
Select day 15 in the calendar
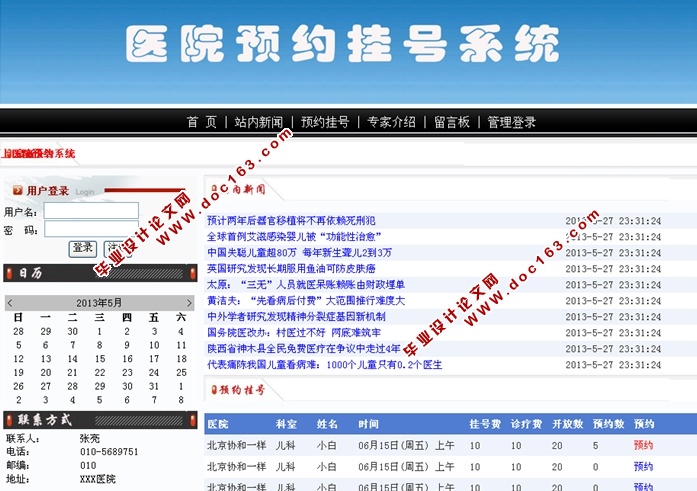point(99,359)
